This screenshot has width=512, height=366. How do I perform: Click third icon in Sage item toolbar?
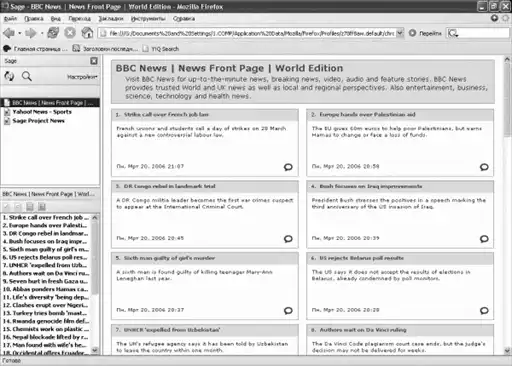[x=30, y=207]
